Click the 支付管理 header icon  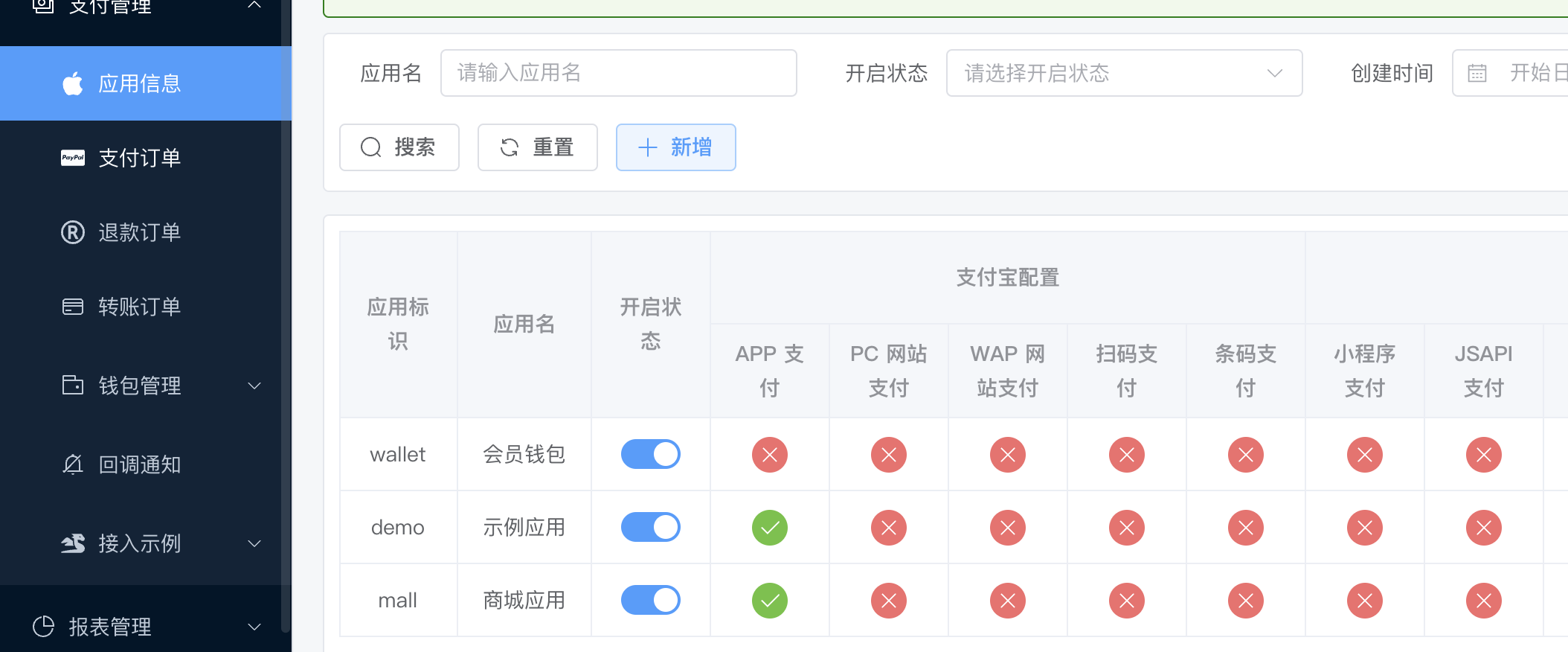click(x=43, y=6)
